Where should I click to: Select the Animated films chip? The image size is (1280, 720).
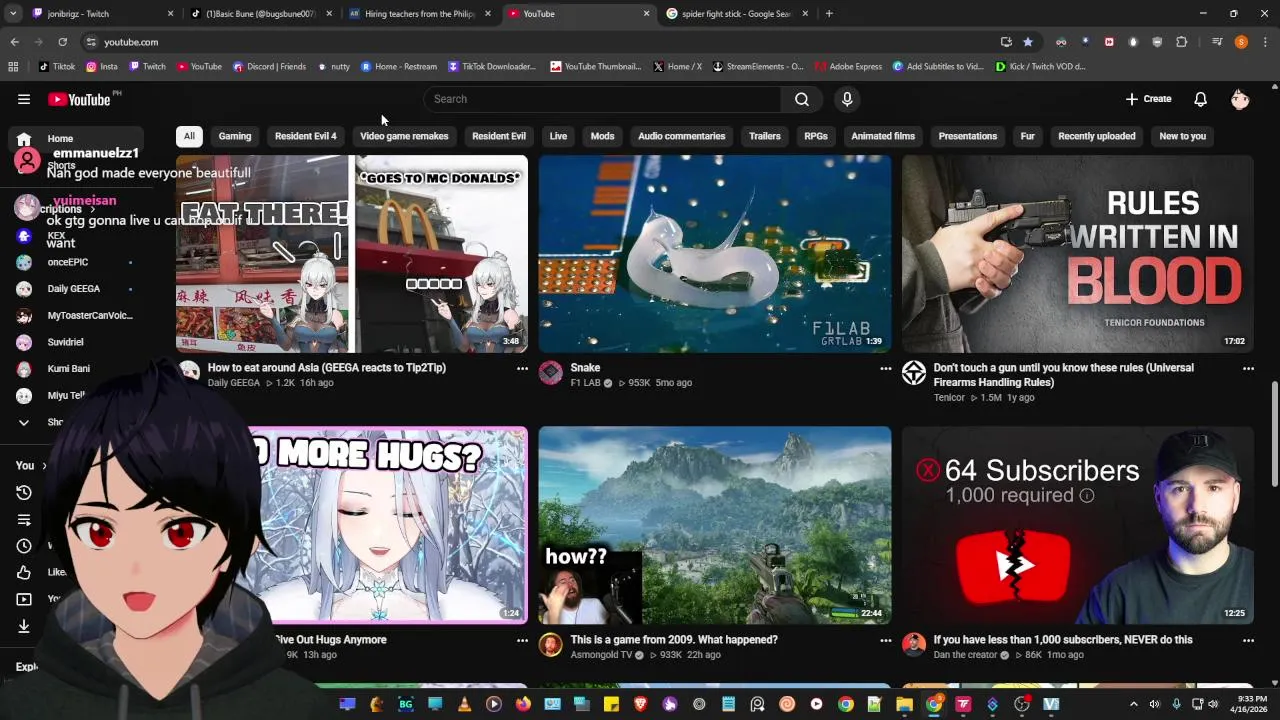point(883,136)
